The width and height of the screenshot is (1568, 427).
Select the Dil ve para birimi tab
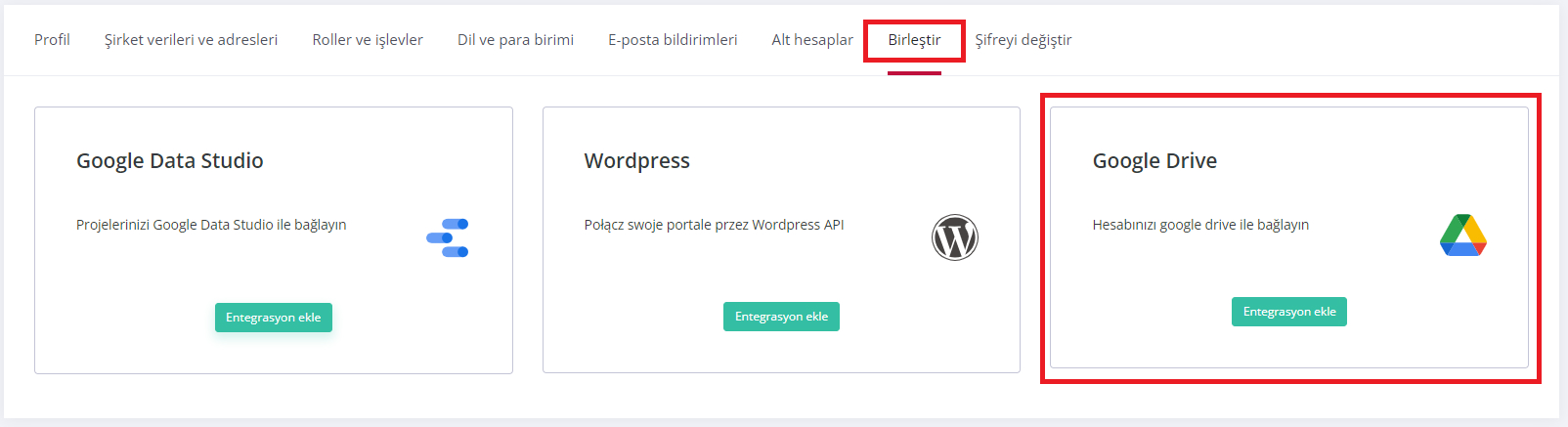click(515, 40)
